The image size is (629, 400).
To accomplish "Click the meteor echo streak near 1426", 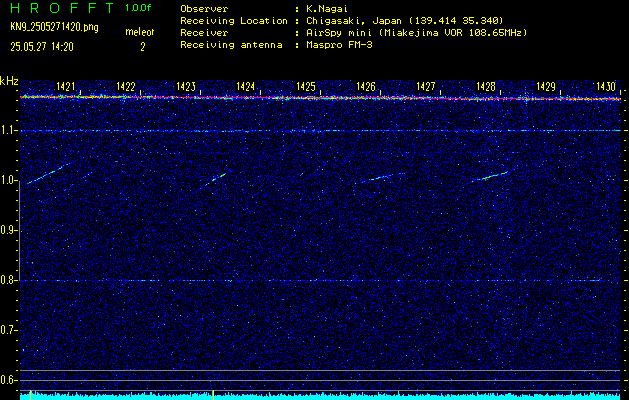I will (x=379, y=178).
